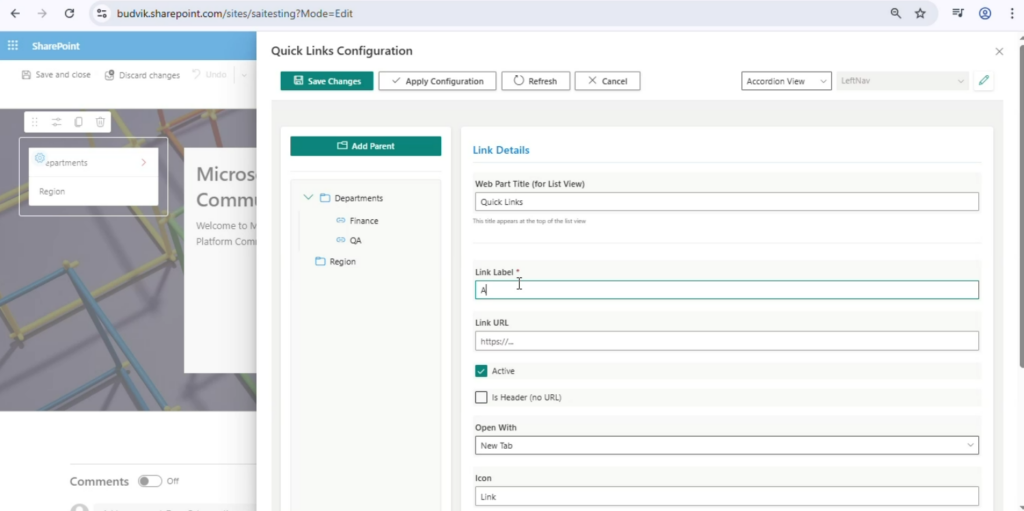This screenshot has height=511, width=1024.
Task: Open web part properties sliders icon
Action: coord(56,122)
